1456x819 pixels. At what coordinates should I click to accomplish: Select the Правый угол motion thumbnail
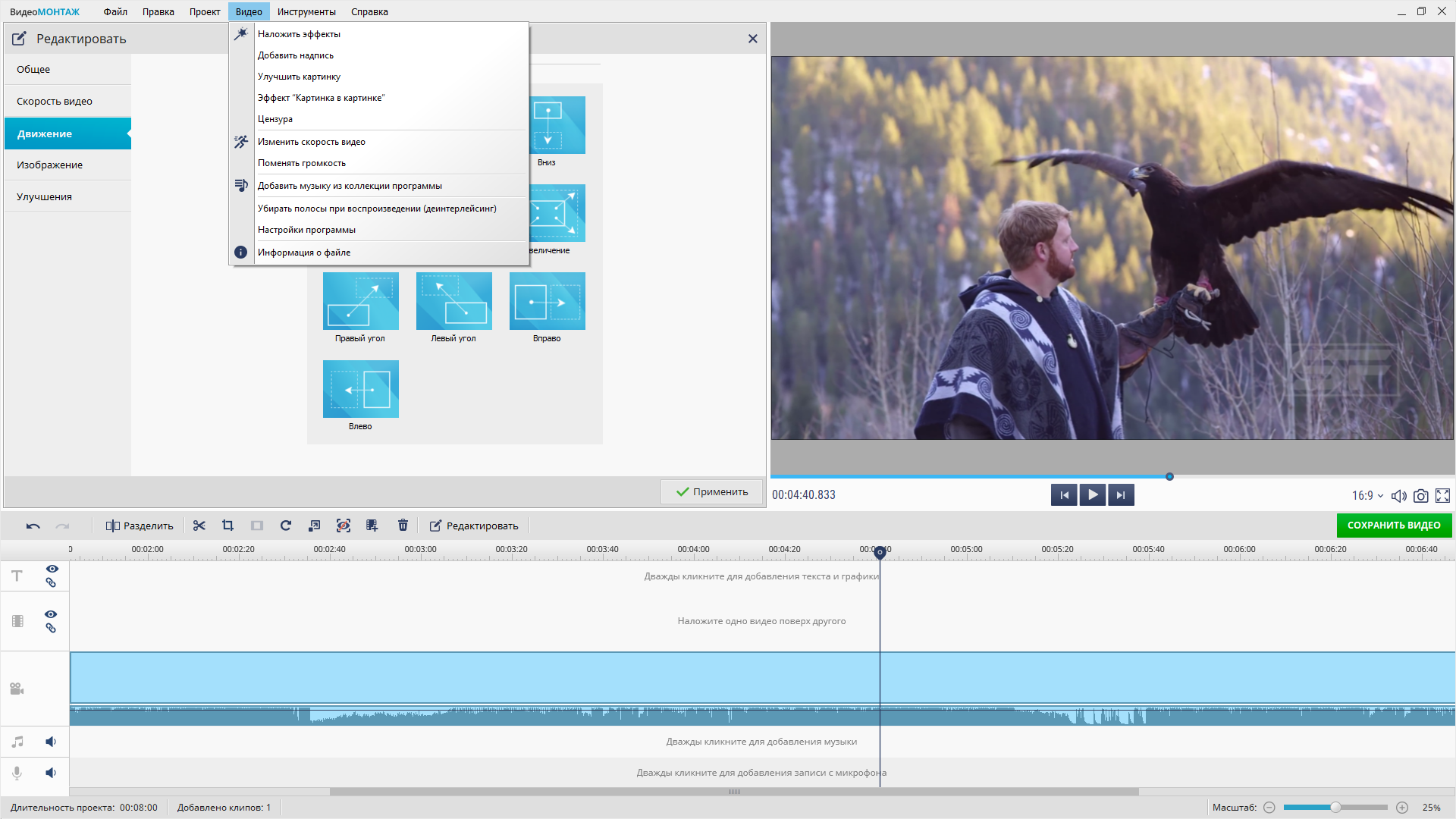pyautogui.click(x=361, y=301)
